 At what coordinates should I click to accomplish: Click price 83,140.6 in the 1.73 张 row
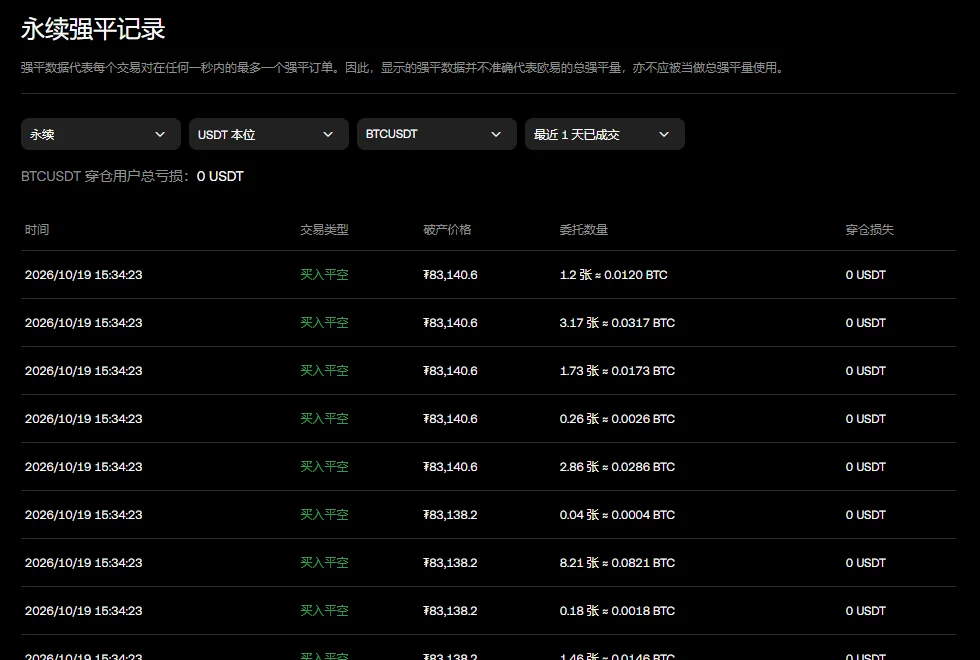tap(451, 371)
